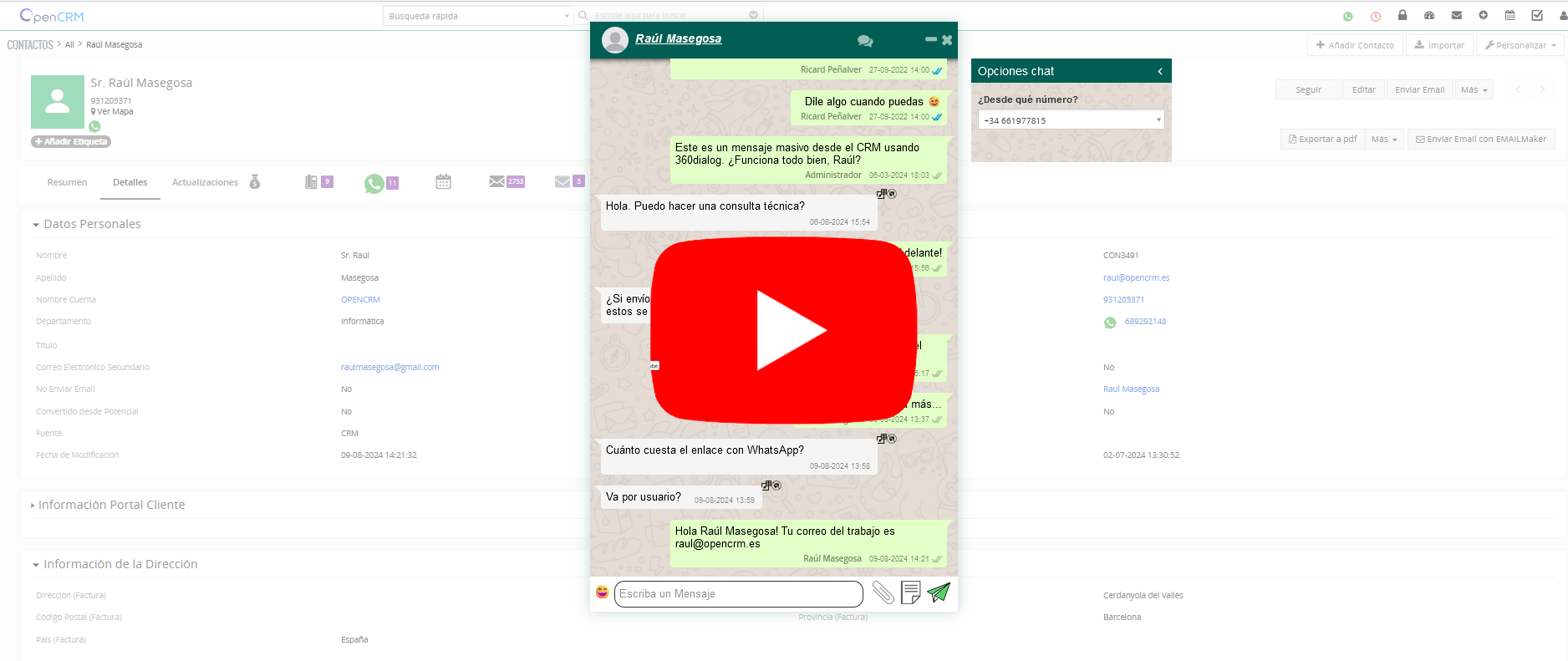Click the Editar button
1568x661 pixels.
click(x=1364, y=89)
